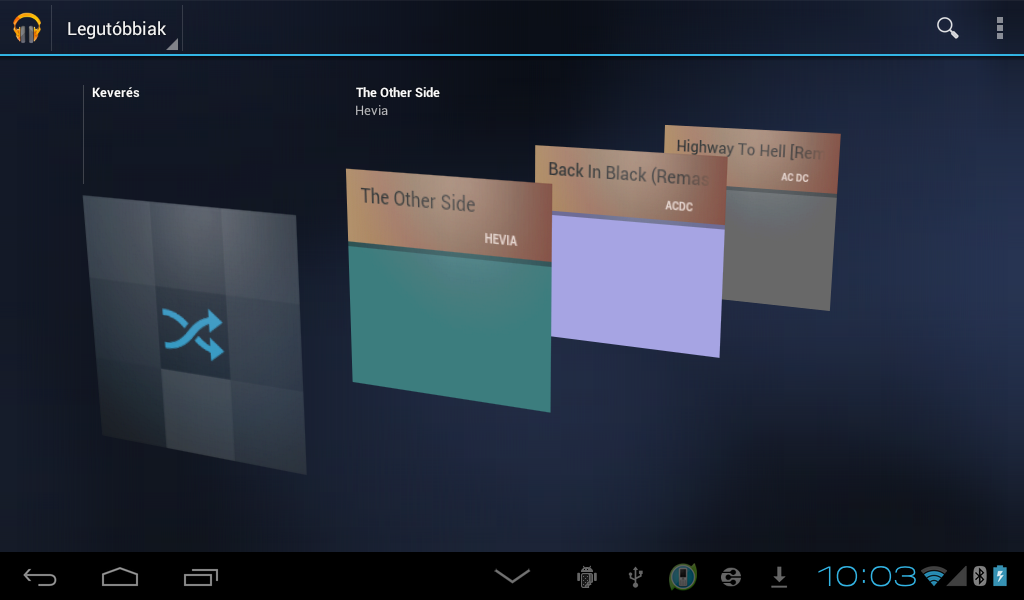Open the clock showing 10:03
This screenshot has width=1024, height=600.
tap(867, 576)
